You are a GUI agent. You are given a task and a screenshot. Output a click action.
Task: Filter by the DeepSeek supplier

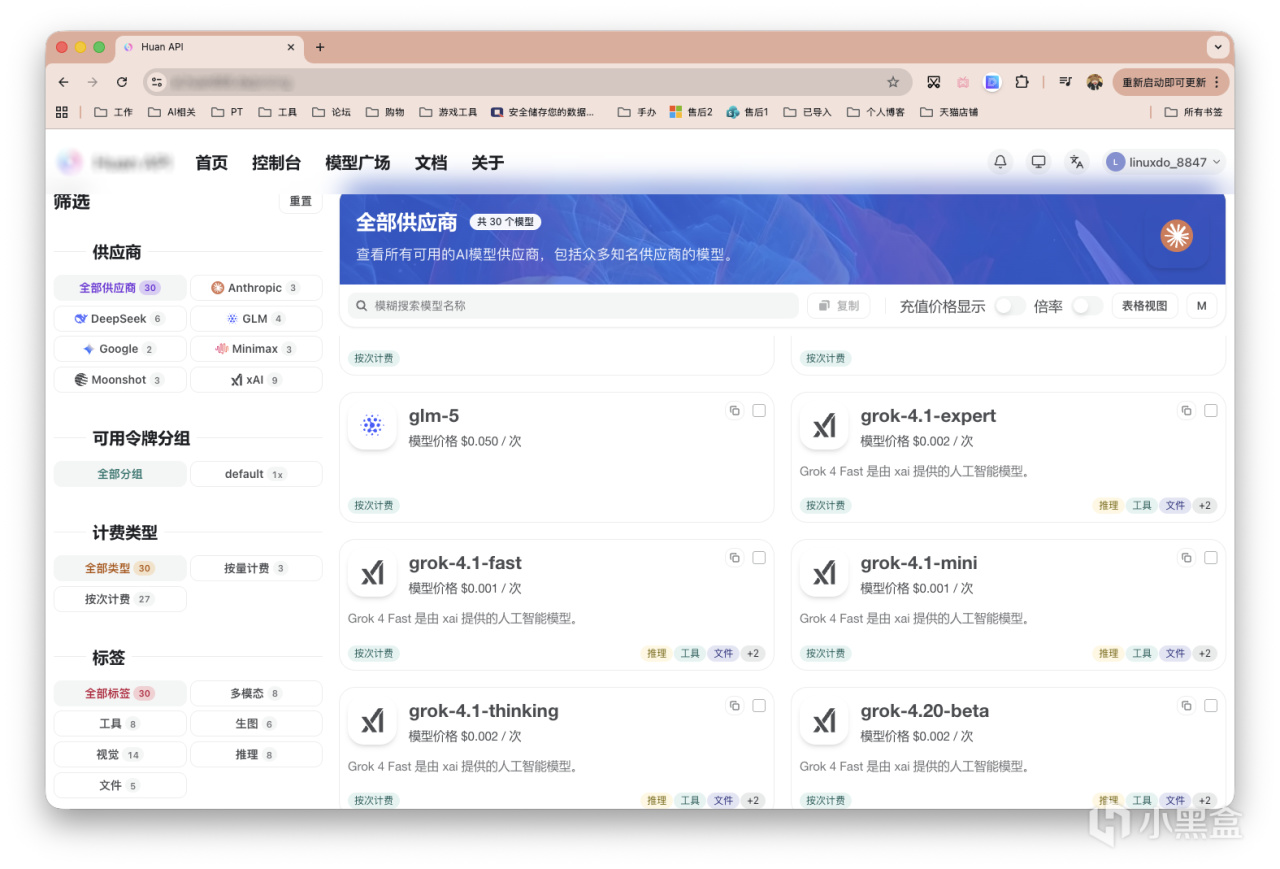click(120, 319)
